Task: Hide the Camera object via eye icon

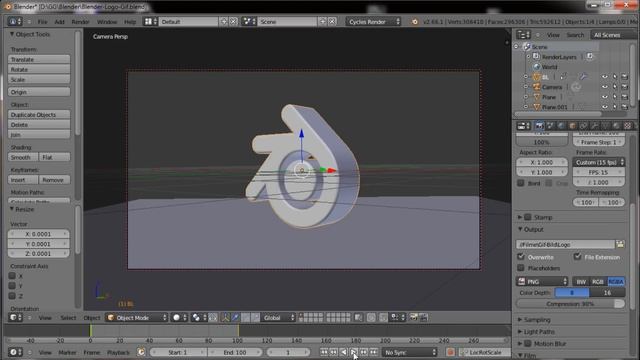Action: pyautogui.click(x=604, y=87)
